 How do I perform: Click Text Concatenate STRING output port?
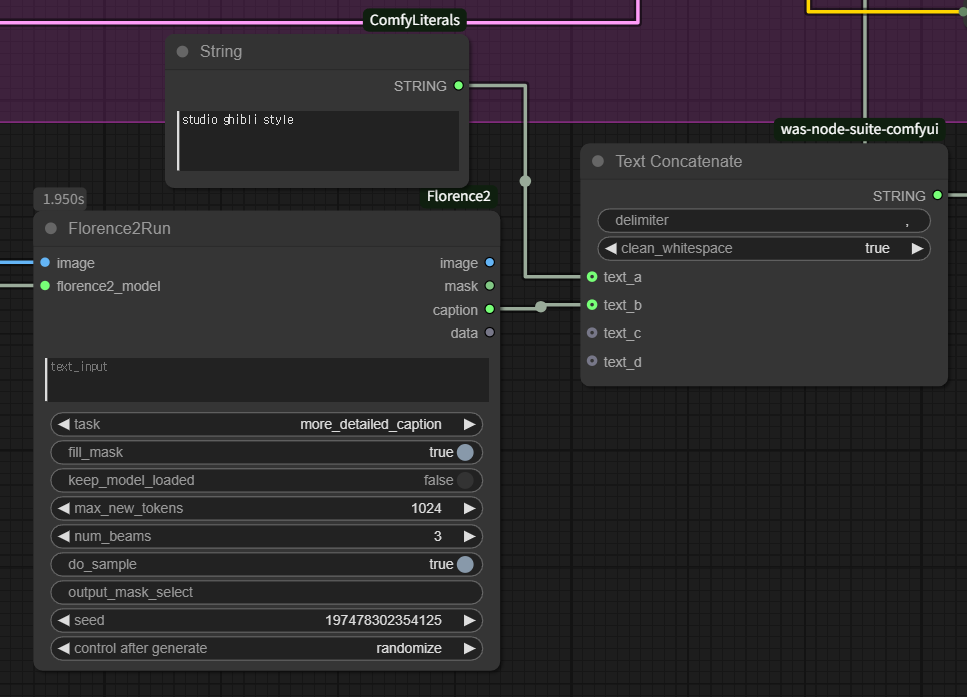(937, 196)
